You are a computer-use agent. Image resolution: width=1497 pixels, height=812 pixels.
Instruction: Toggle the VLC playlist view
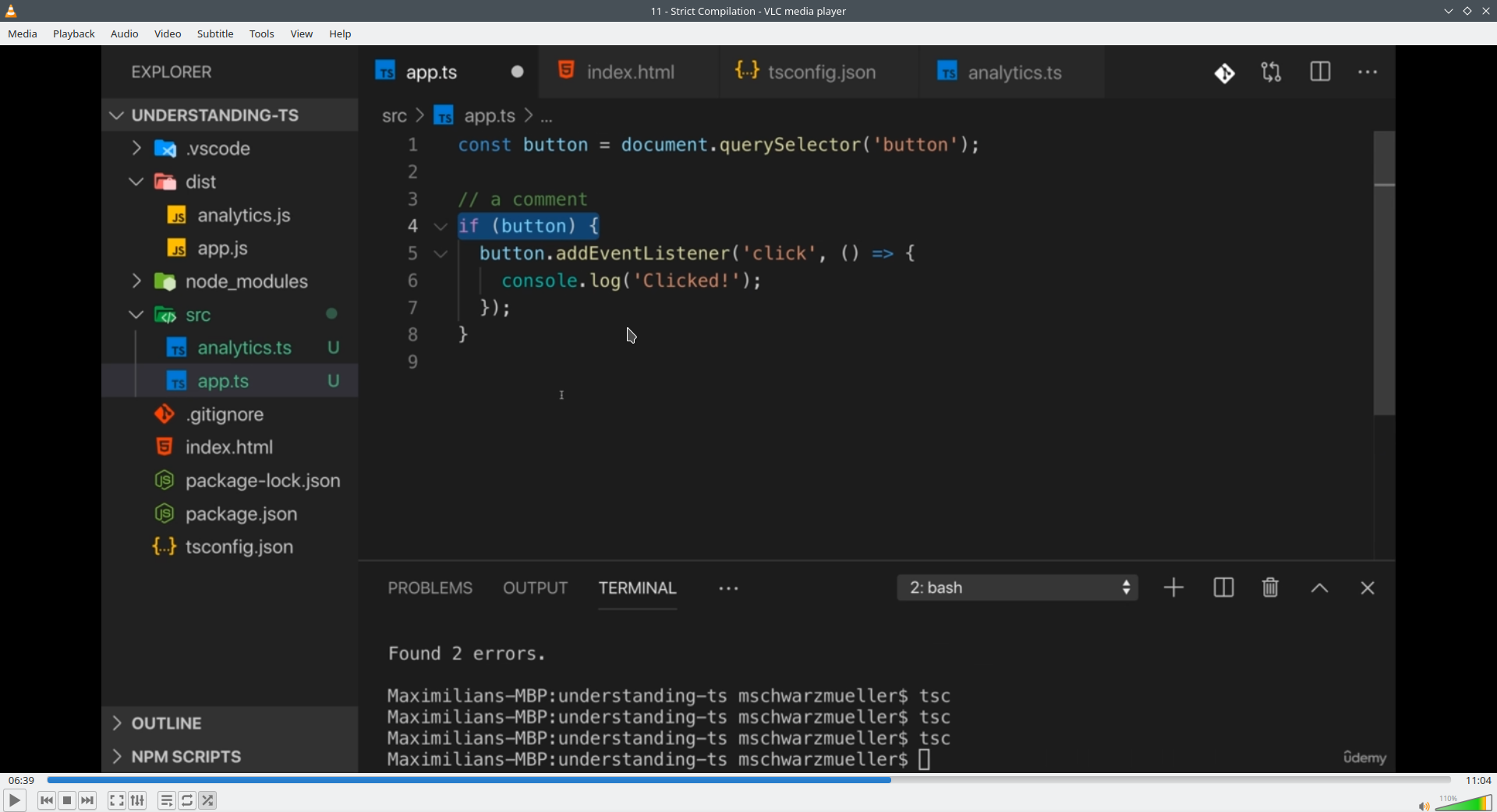pyautogui.click(x=166, y=800)
